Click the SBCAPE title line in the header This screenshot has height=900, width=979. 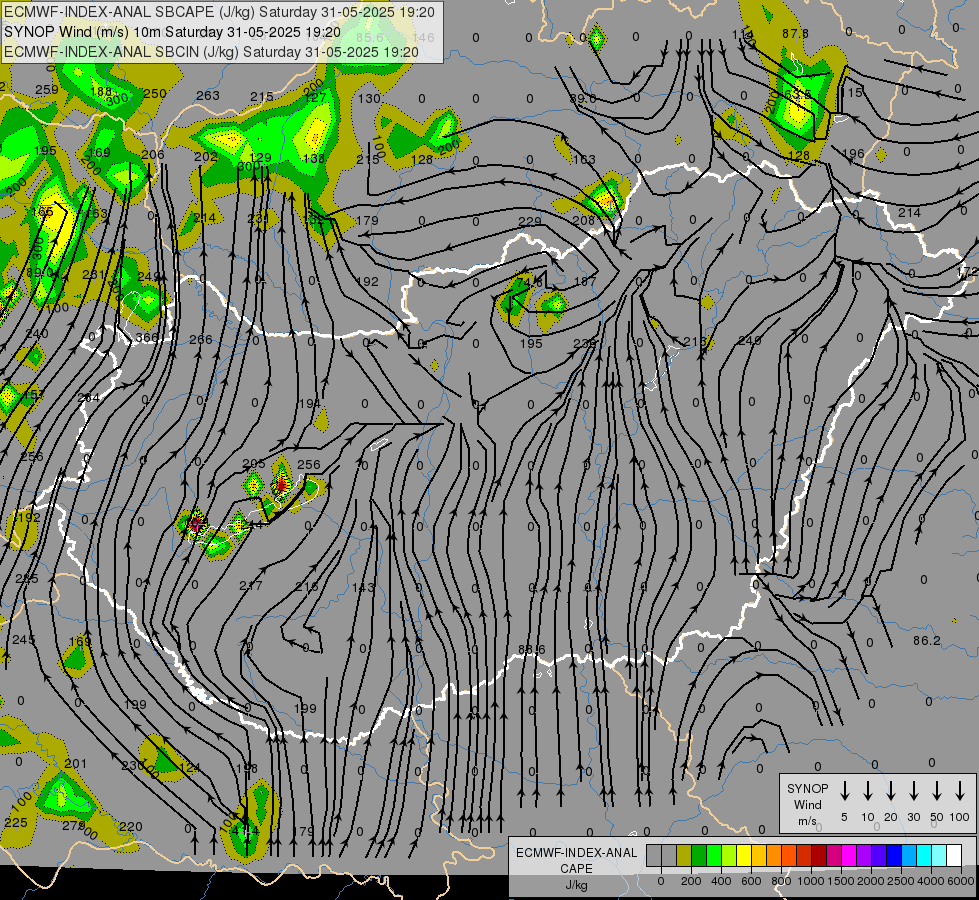pos(219,12)
